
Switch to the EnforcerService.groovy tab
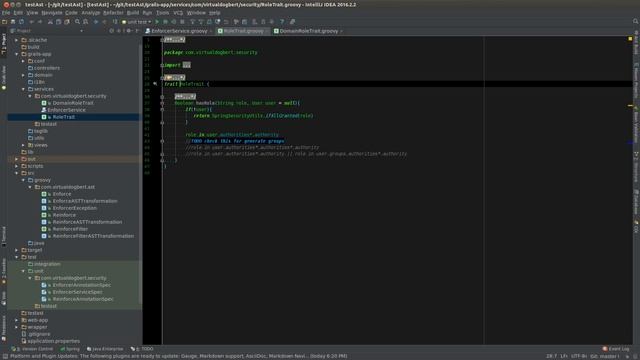click(x=179, y=31)
